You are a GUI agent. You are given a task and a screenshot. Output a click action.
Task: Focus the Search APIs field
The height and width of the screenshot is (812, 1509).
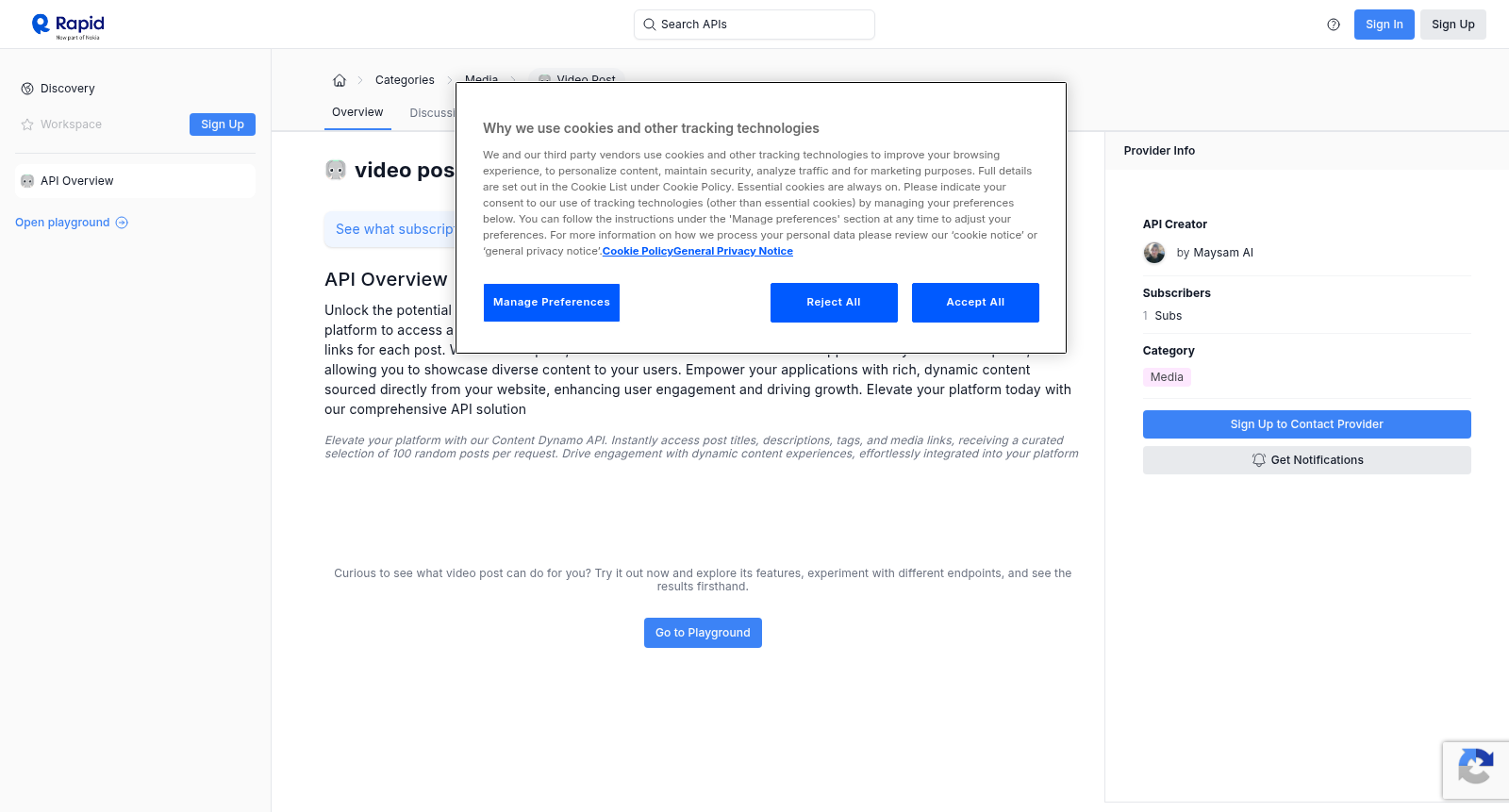tap(754, 25)
